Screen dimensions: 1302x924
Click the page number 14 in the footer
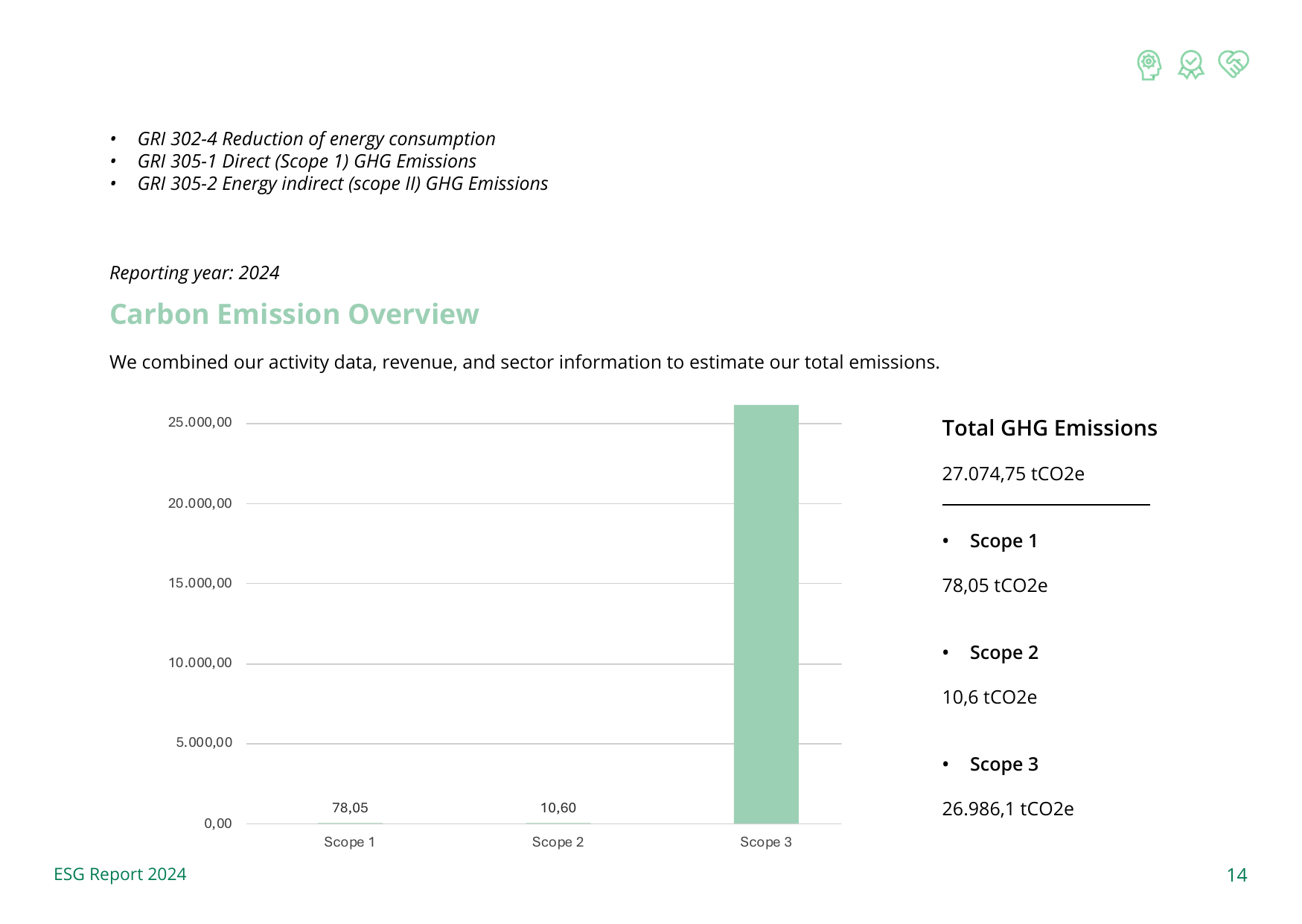[1237, 875]
